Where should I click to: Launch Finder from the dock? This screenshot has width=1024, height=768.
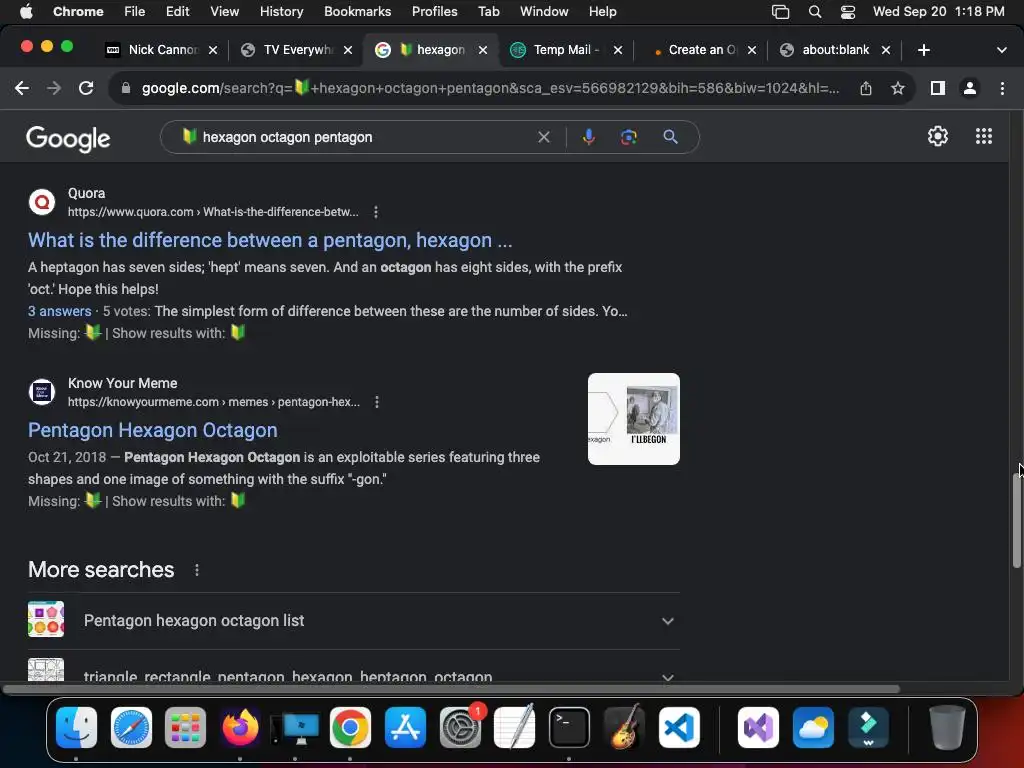(76, 728)
